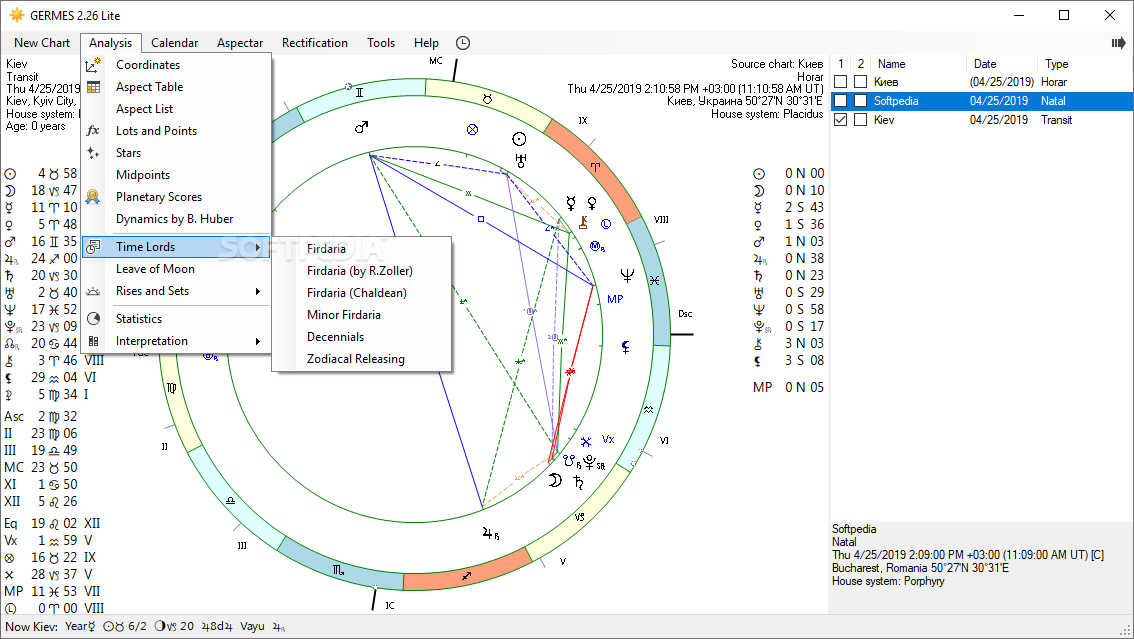
Task: Click column 2 header in chart list
Action: (861, 64)
